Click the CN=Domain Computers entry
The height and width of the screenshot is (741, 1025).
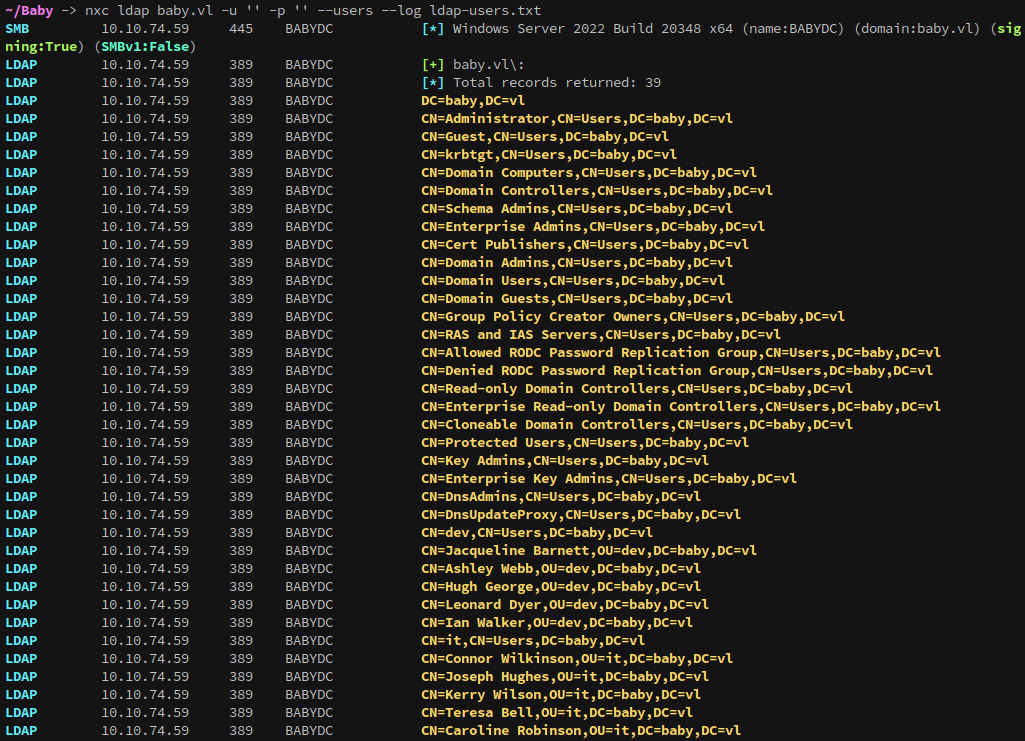click(588, 173)
